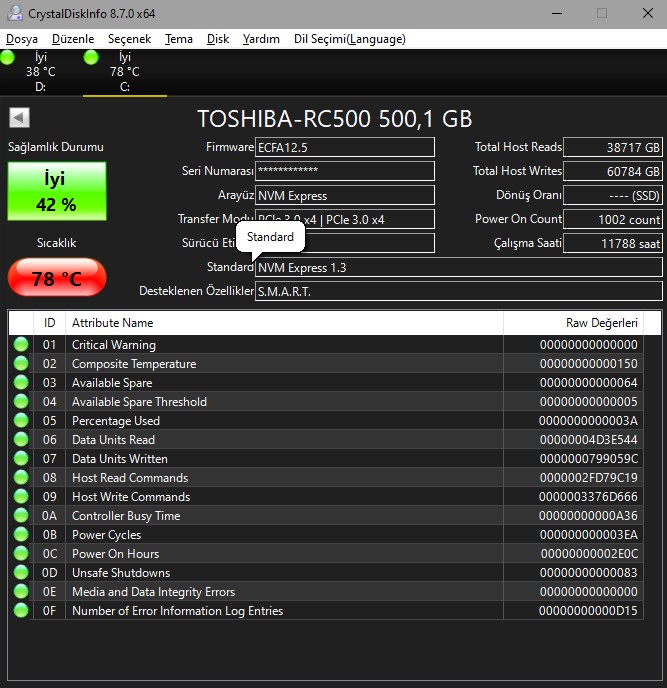Click the Total Host Reads value
This screenshot has height=688, width=667.
(x=613, y=147)
